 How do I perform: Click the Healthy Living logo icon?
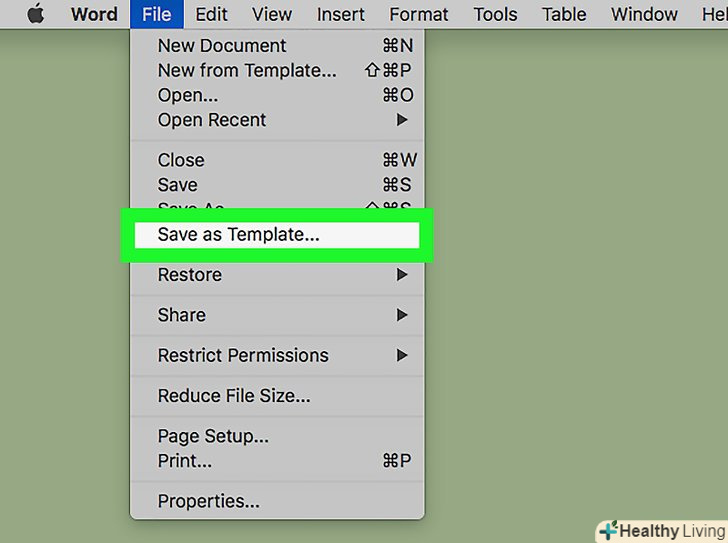pyautogui.click(x=608, y=531)
